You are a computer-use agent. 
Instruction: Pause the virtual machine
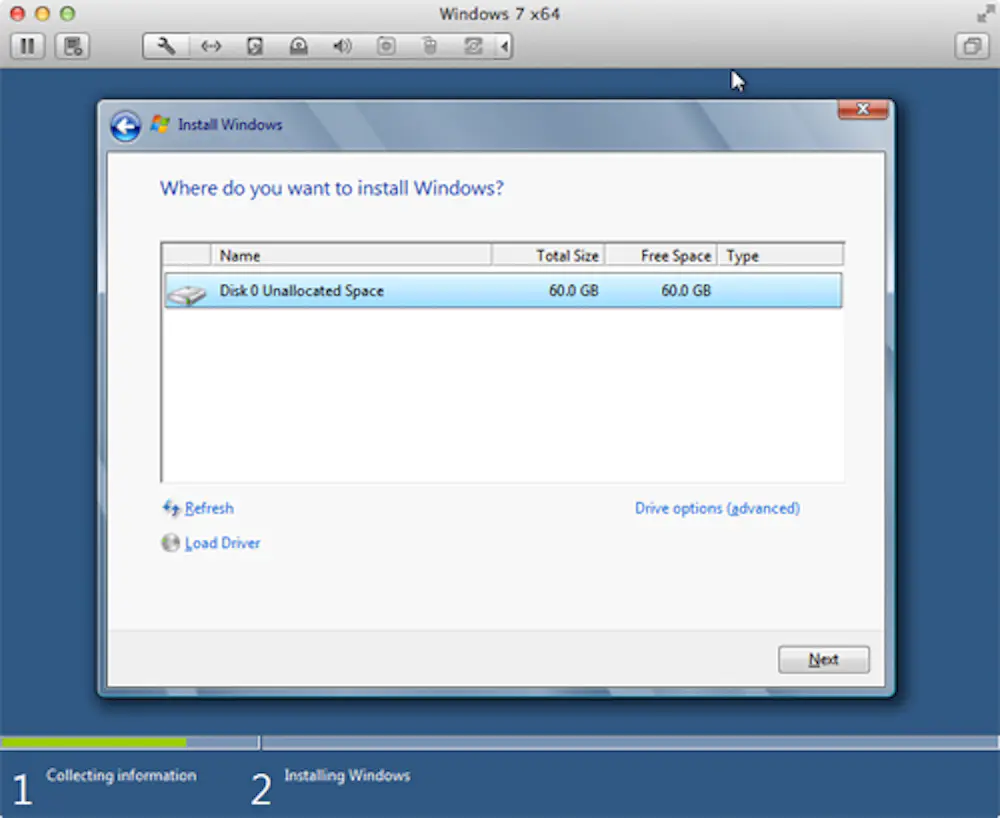[27, 46]
